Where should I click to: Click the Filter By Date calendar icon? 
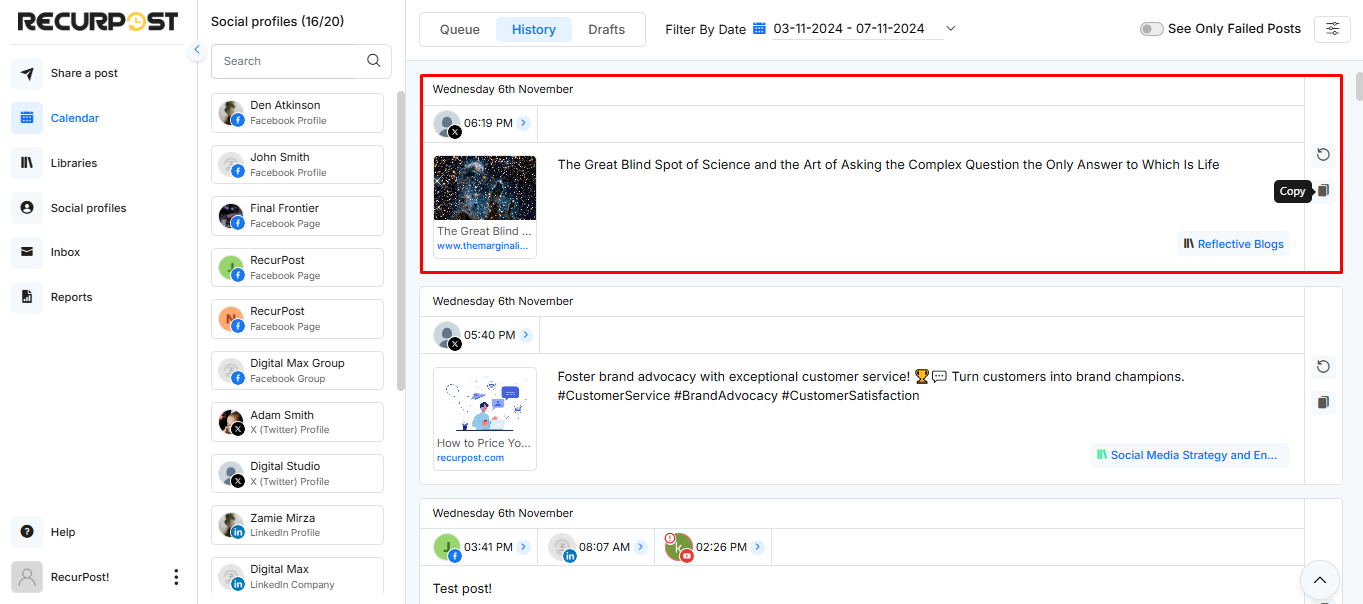(759, 29)
